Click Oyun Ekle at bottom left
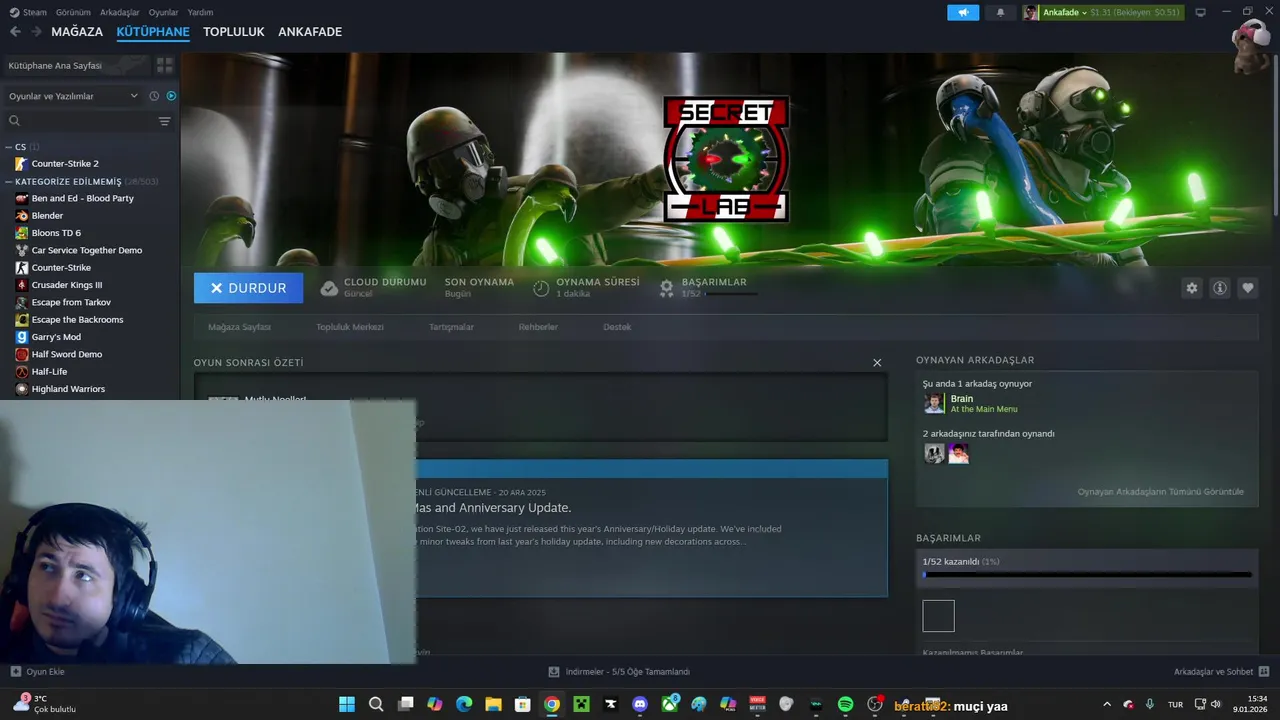Image resolution: width=1280 pixels, height=720 pixels. click(38, 672)
